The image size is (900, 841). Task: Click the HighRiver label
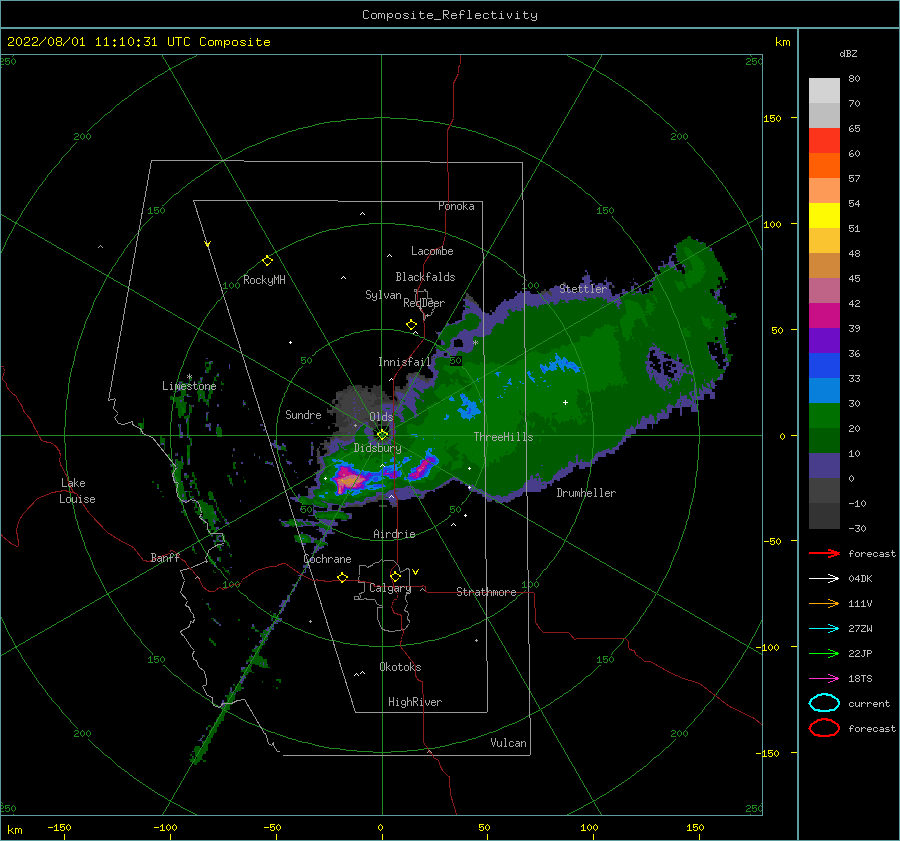[415, 702]
